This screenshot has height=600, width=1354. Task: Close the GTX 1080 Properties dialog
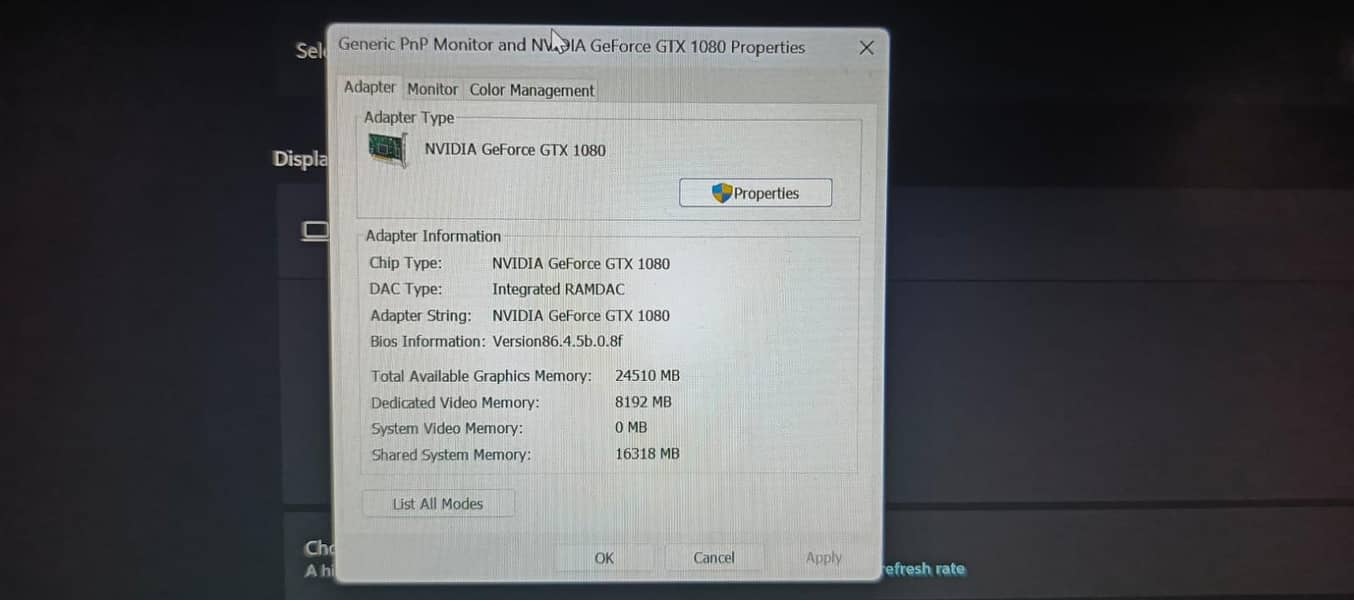pyautogui.click(x=866, y=47)
